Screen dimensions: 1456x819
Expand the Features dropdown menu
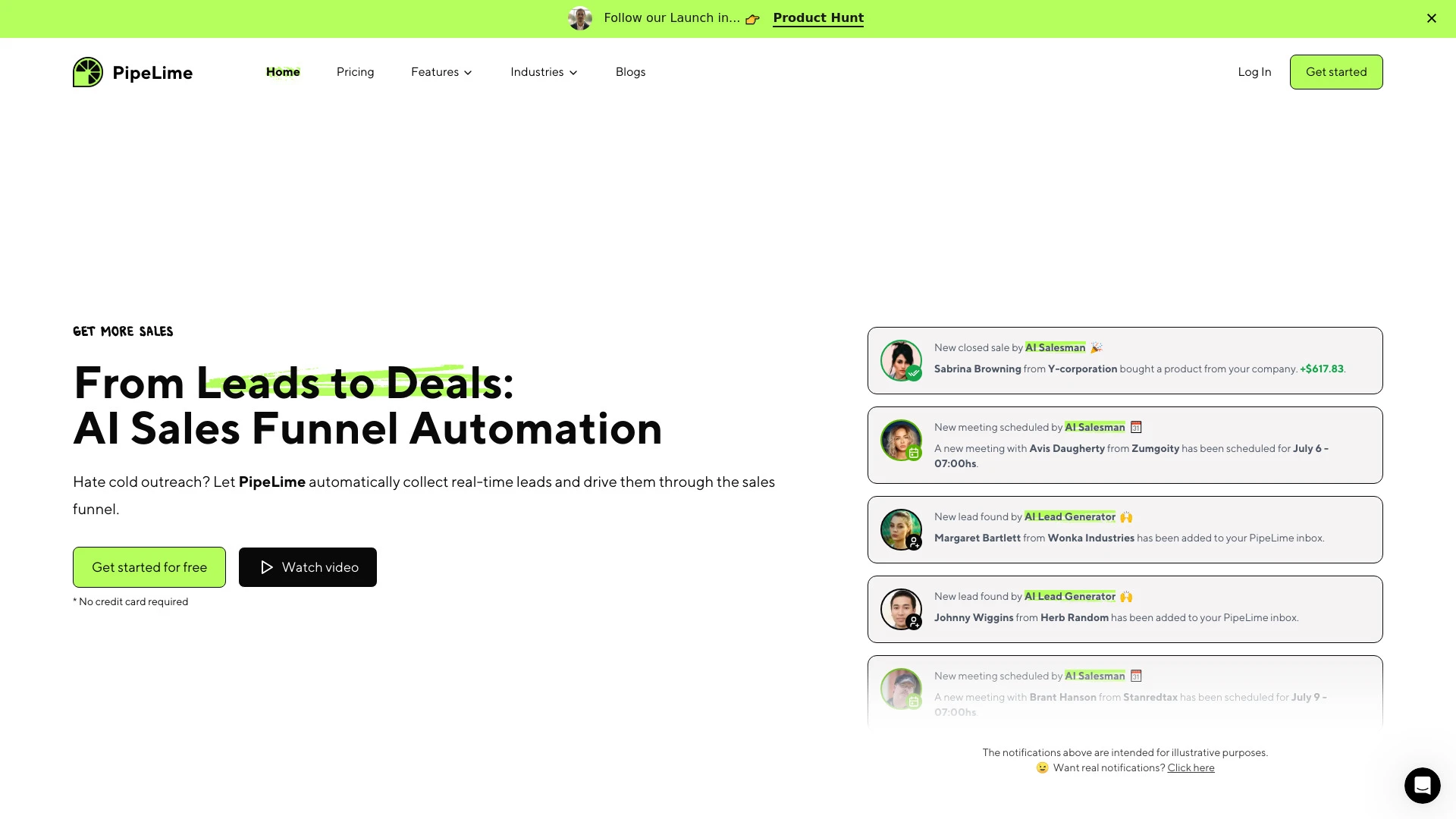[442, 72]
